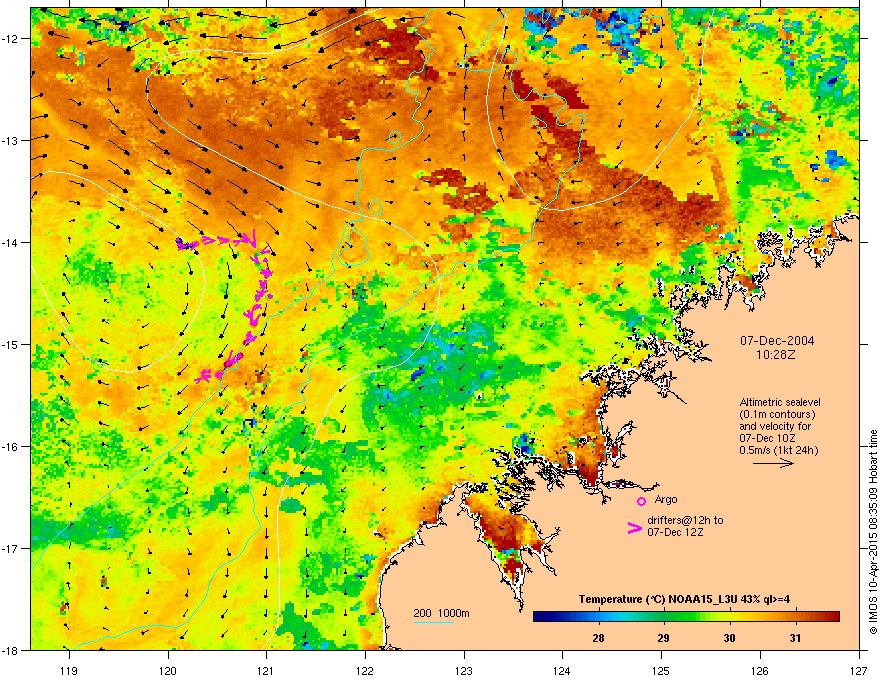Click the magenta drifters arrow legend symbol
880x680 pixels.
point(635,527)
